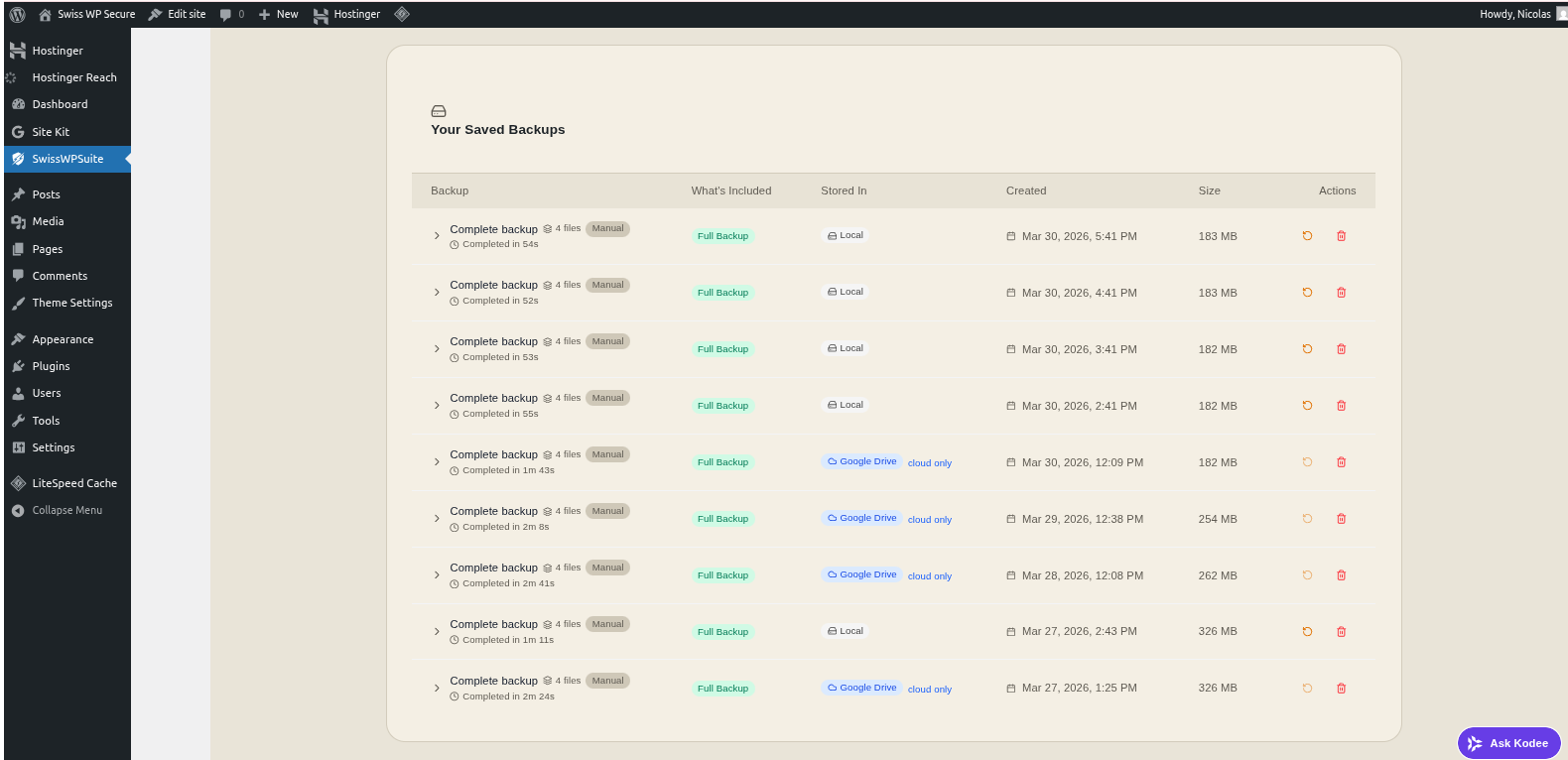Delete the Mar 30, 4:41 PM backup
This screenshot has width=1568, height=760.
[x=1341, y=293]
